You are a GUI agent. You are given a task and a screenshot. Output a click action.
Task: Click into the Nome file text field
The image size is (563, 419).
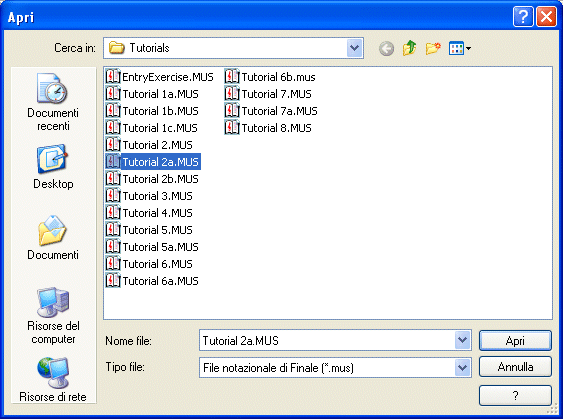(327, 340)
